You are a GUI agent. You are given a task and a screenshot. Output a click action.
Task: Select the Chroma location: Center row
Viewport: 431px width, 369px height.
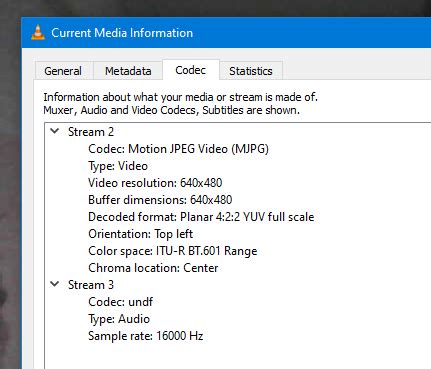(x=153, y=268)
